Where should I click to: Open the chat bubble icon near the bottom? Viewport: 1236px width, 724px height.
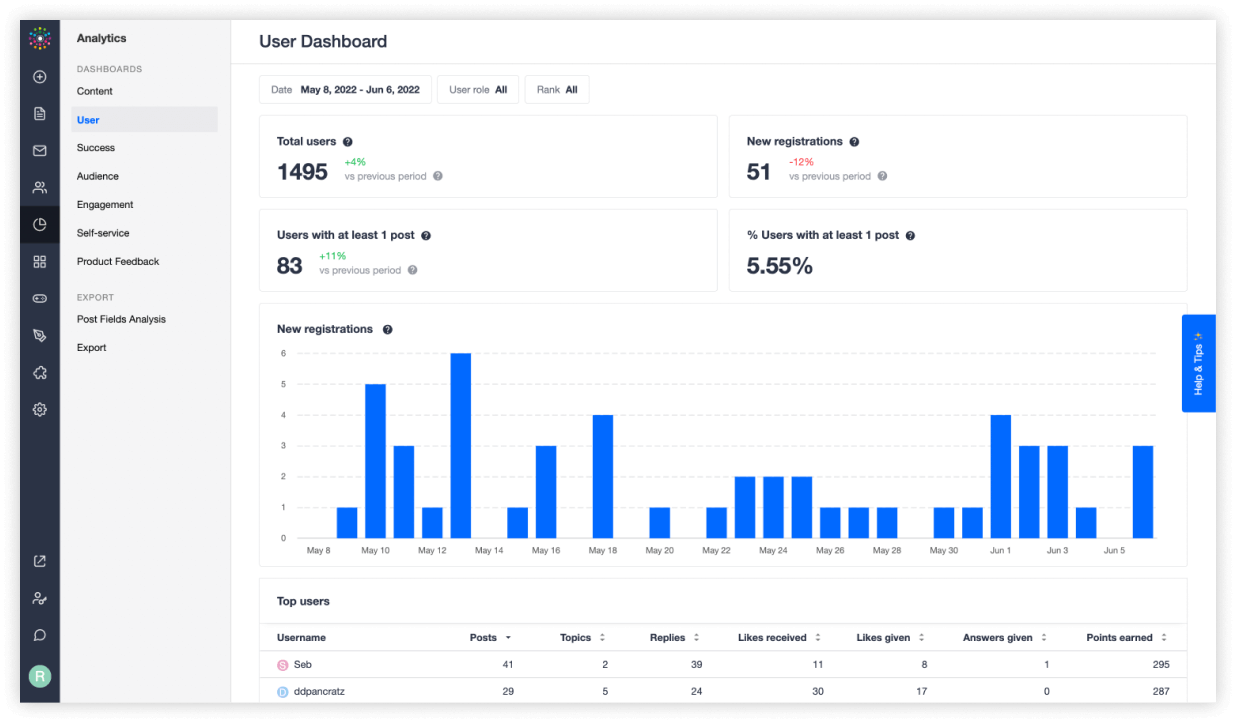pos(40,634)
